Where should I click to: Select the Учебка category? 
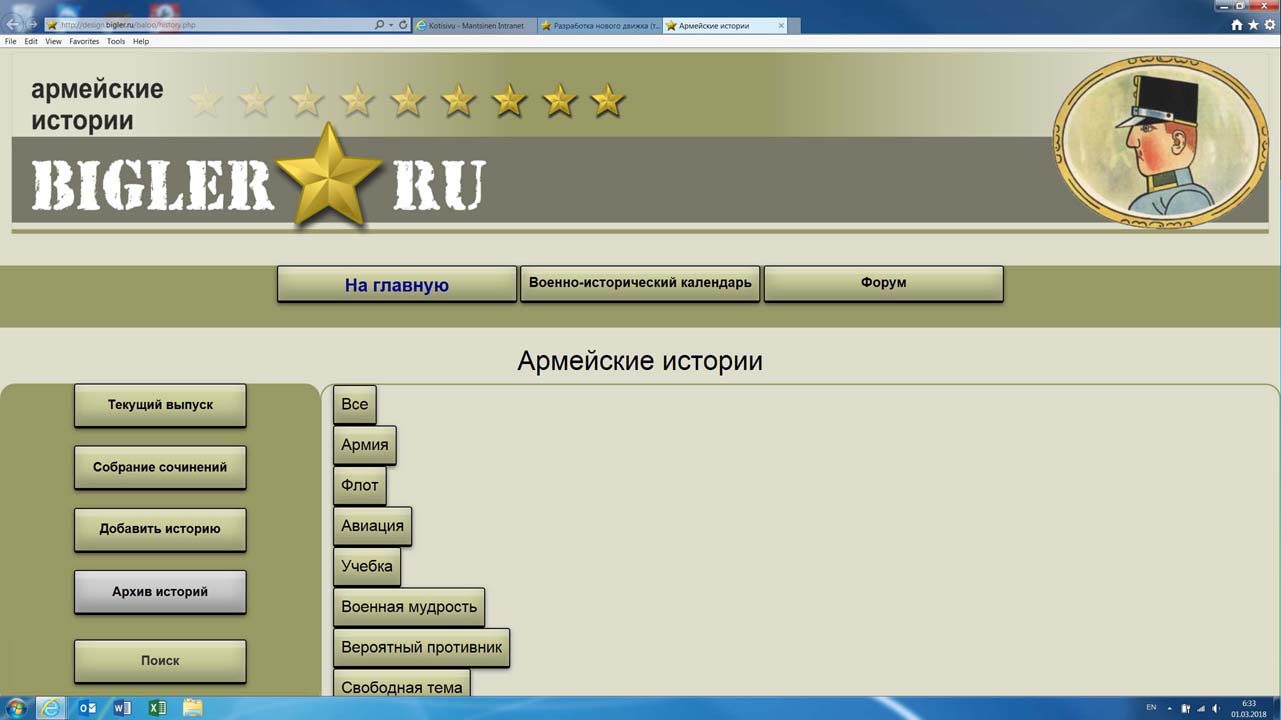366,566
